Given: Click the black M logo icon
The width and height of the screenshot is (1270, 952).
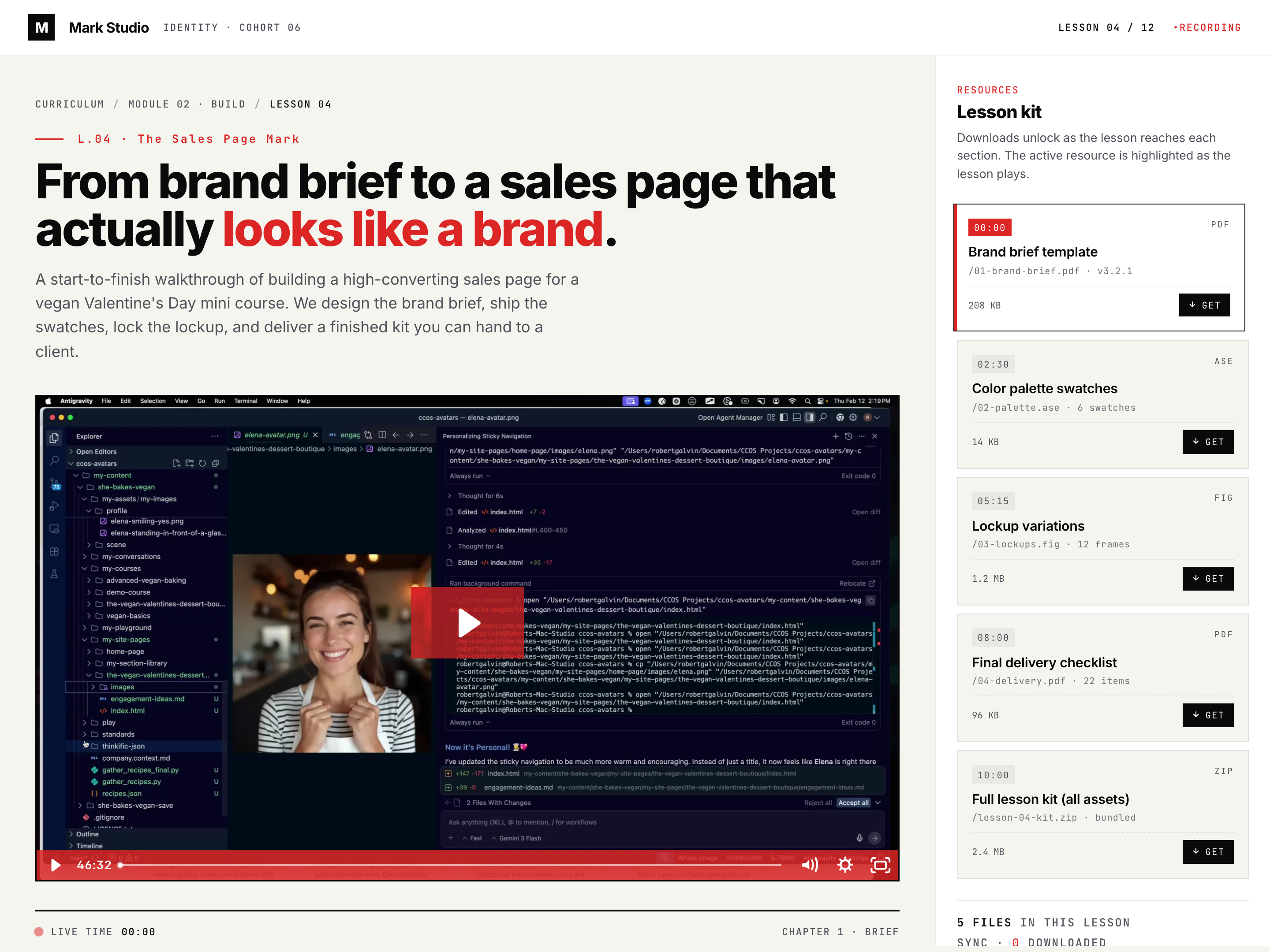Looking at the screenshot, I should 41,27.
